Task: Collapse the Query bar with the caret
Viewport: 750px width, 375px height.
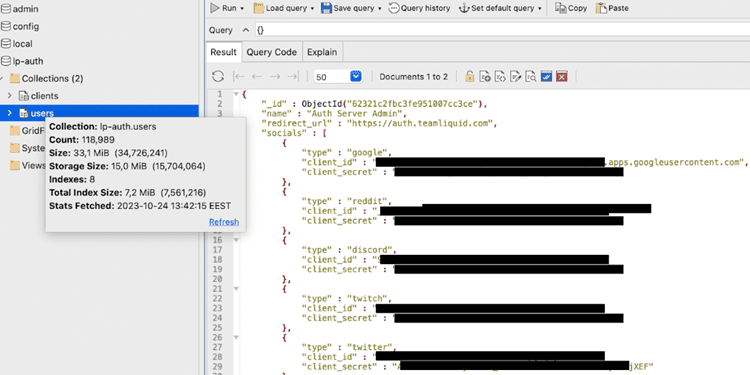Action: tap(246, 30)
